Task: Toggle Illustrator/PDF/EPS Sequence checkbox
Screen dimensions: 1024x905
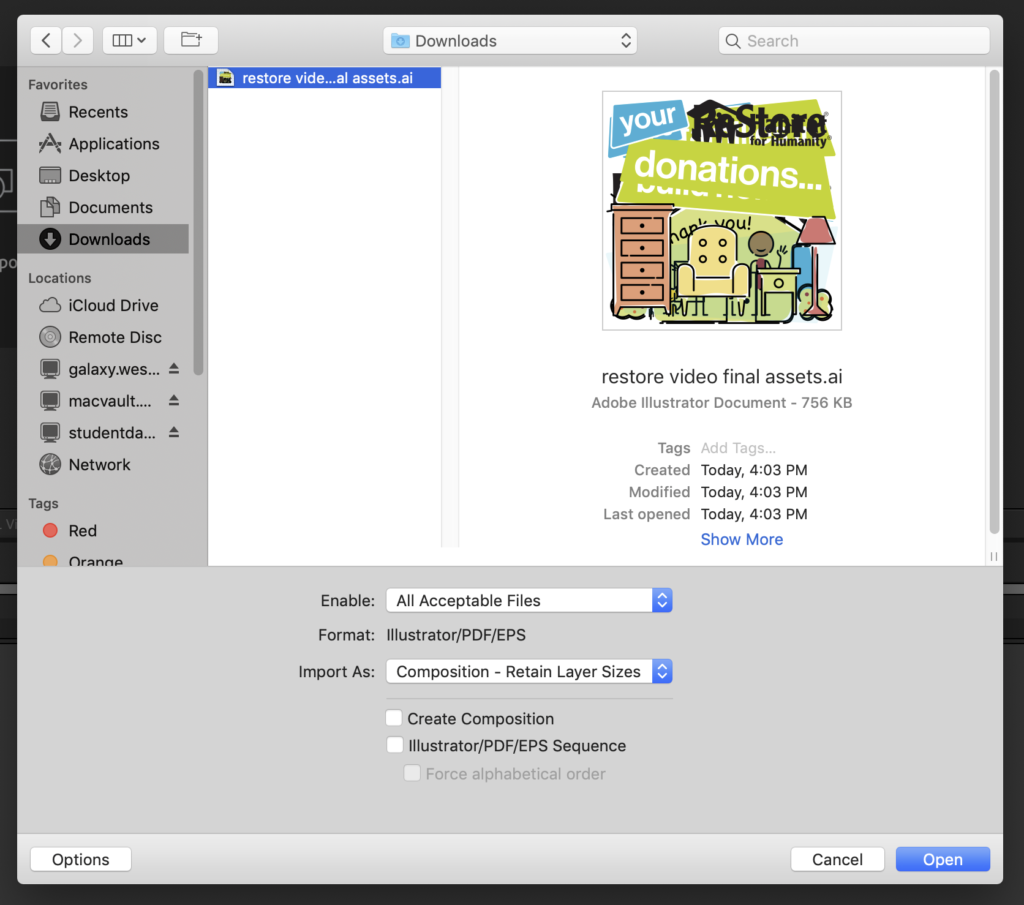Action: click(x=395, y=745)
